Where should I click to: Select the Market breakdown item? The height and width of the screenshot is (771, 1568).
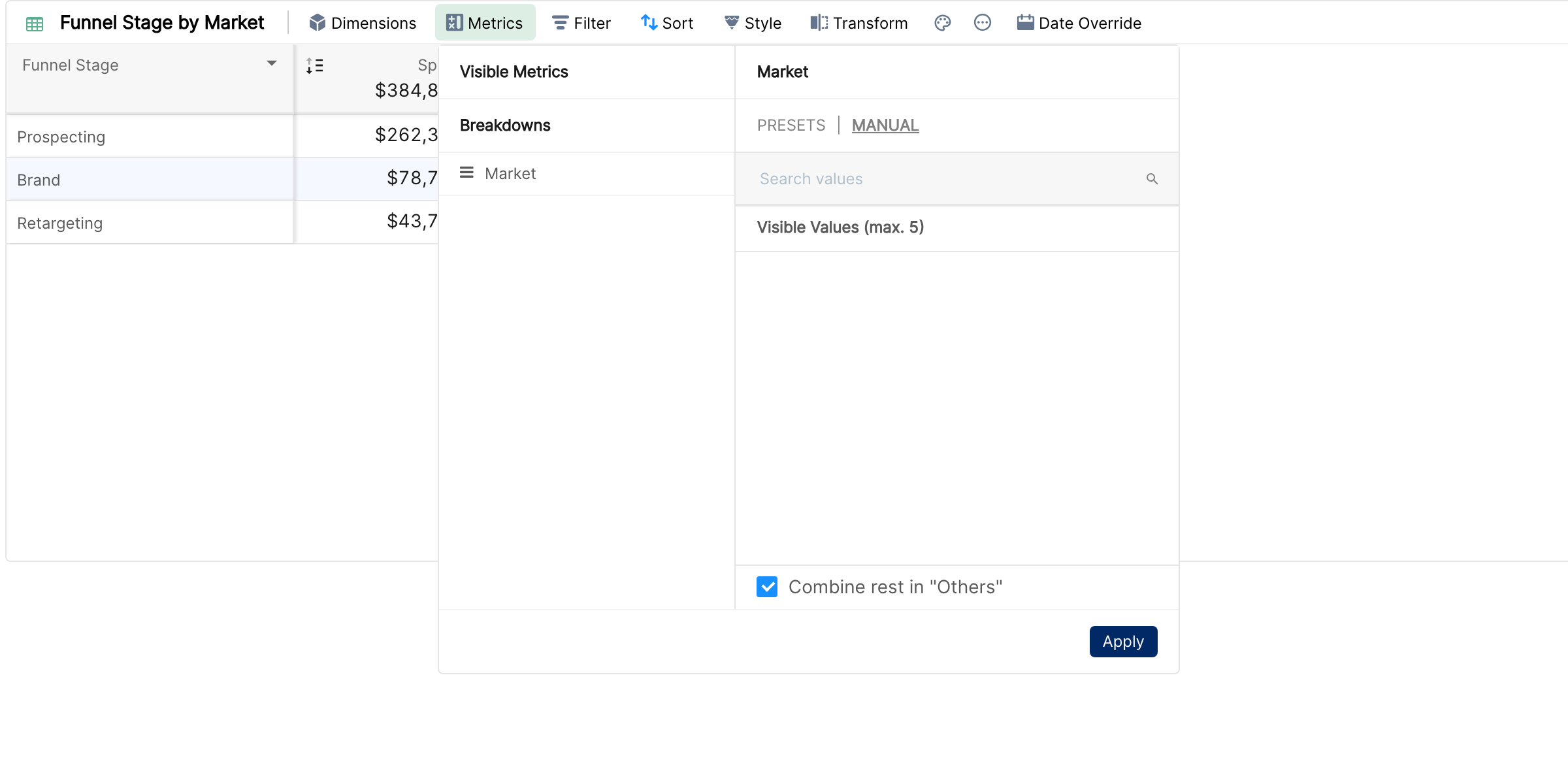tap(587, 174)
